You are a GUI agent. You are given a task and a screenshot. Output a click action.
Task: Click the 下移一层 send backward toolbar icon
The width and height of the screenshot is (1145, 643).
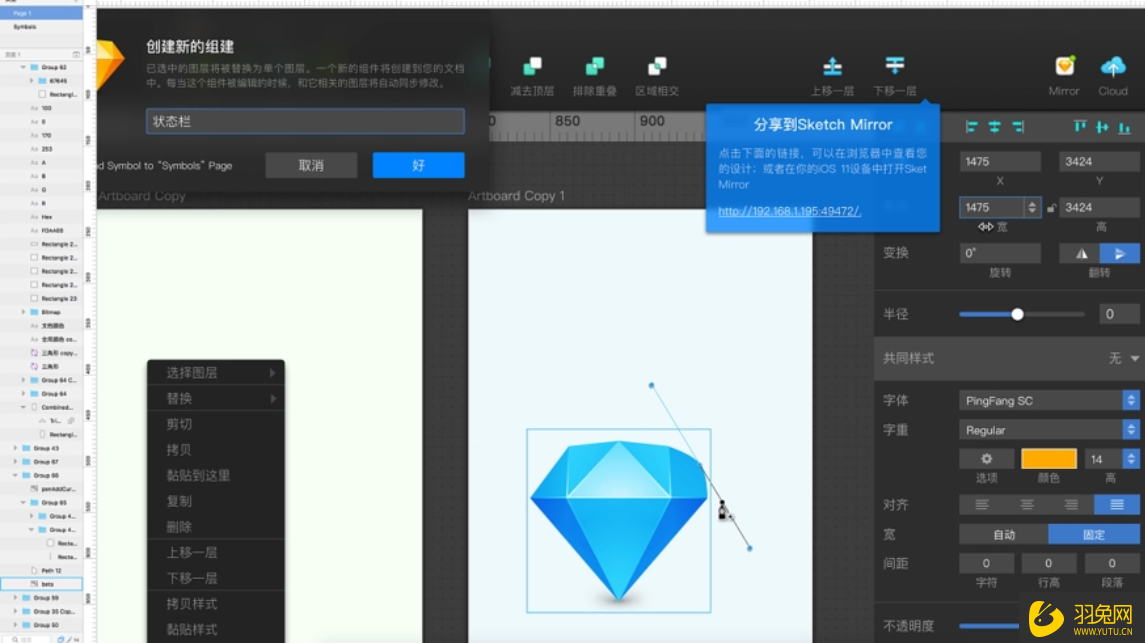[x=895, y=66]
